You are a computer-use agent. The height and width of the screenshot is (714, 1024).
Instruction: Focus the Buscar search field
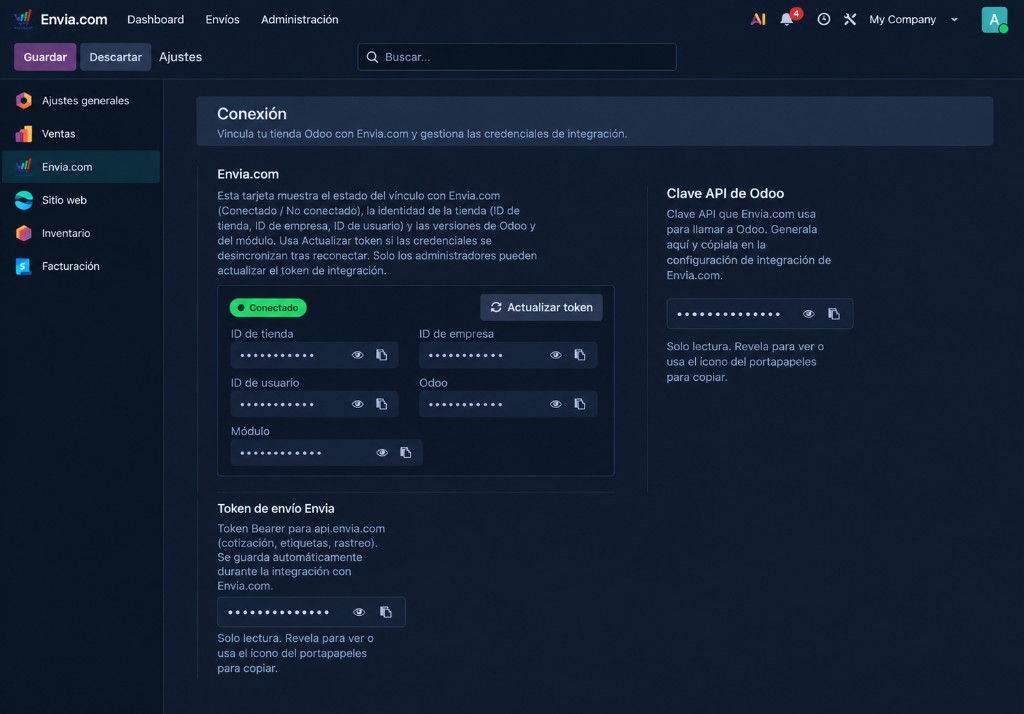(x=517, y=57)
